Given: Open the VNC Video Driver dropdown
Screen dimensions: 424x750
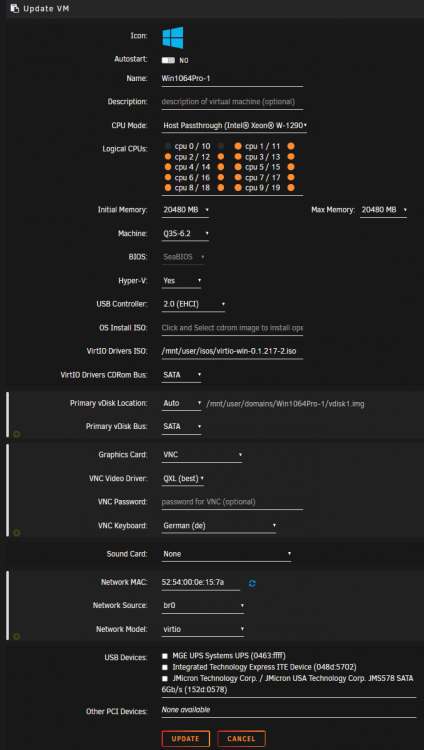Looking at the screenshot, I should (x=183, y=478).
